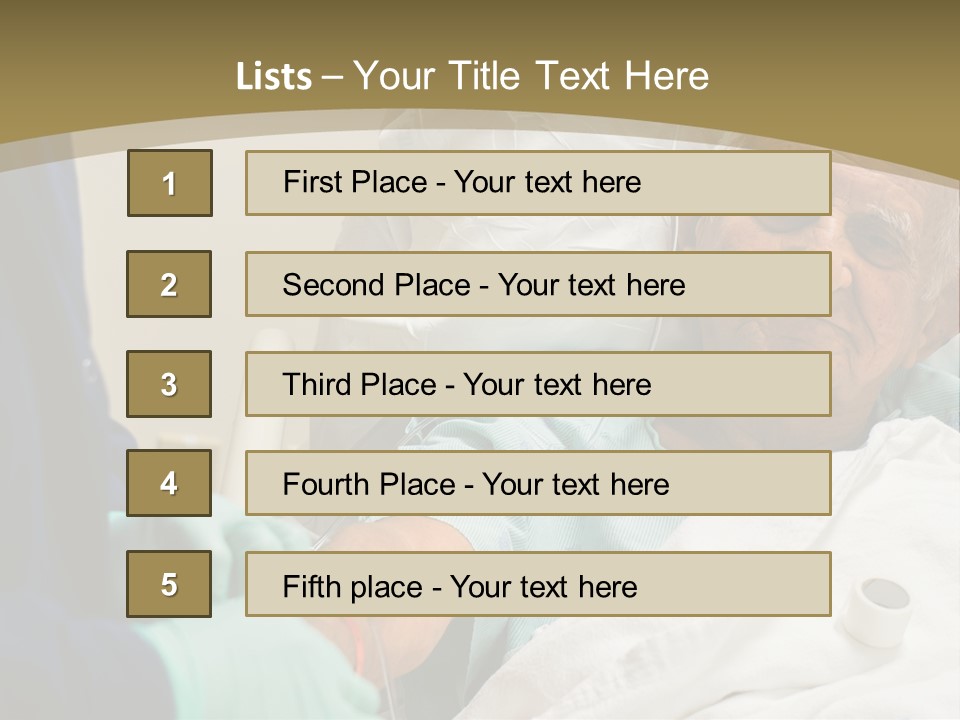The width and height of the screenshot is (960, 720).
Task: Click the words Title Text Here in heading
Action: [579, 76]
